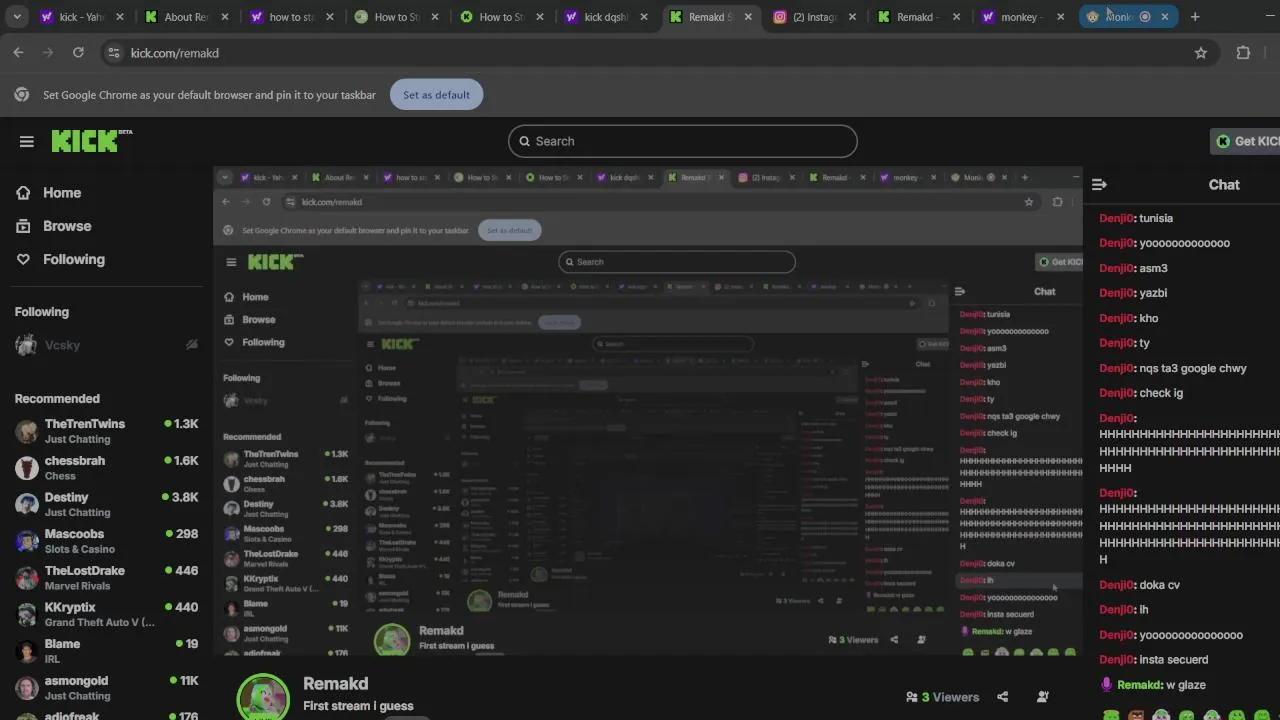Screen dimensions: 1280x720
Task: Open the Blame IRL channel link
Action: (105, 651)
